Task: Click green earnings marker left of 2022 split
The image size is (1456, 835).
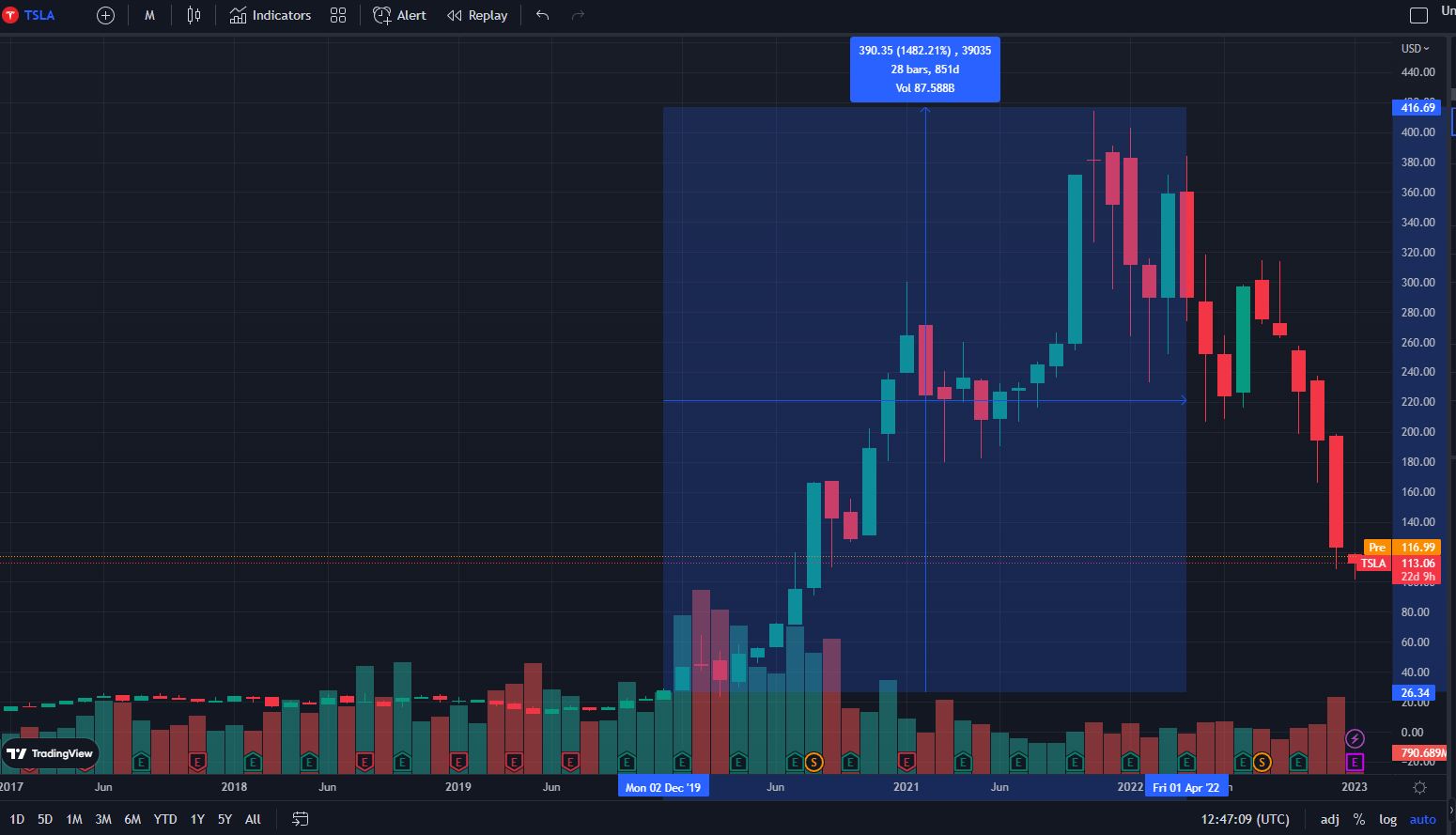Action: (x=1243, y=762)
